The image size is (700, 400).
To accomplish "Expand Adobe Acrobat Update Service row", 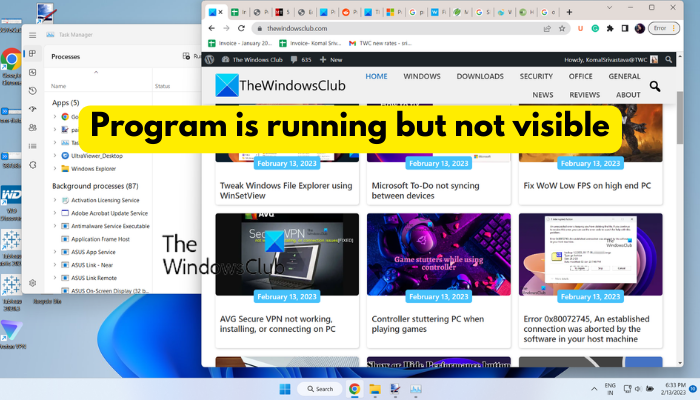I will (55, 213).
